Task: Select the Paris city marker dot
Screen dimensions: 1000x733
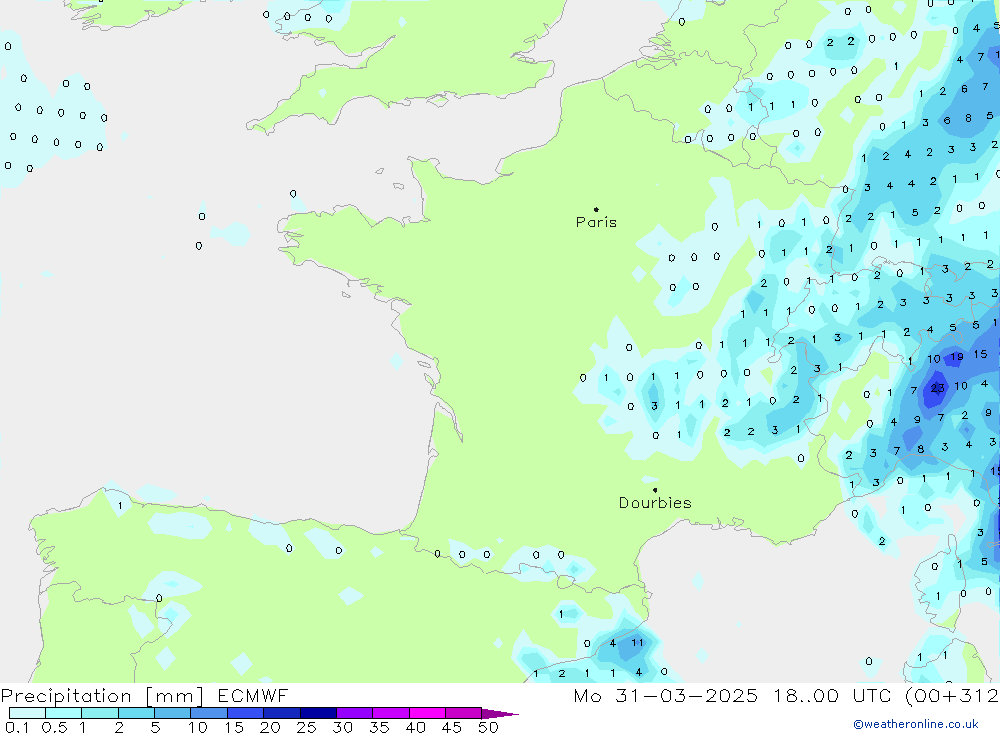Action: (596, 209)
